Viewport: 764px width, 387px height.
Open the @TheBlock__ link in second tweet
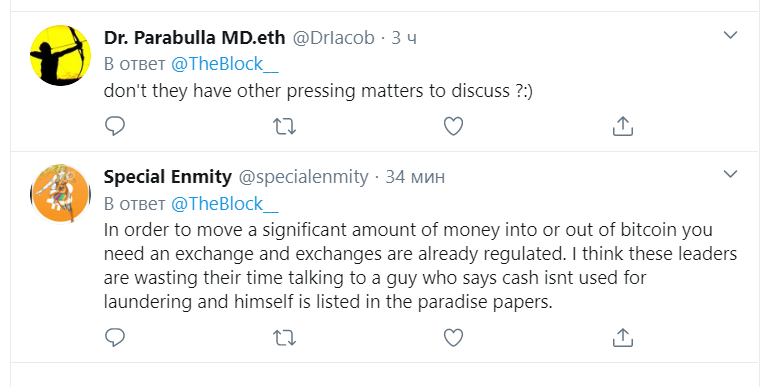[x=225, y=204]
